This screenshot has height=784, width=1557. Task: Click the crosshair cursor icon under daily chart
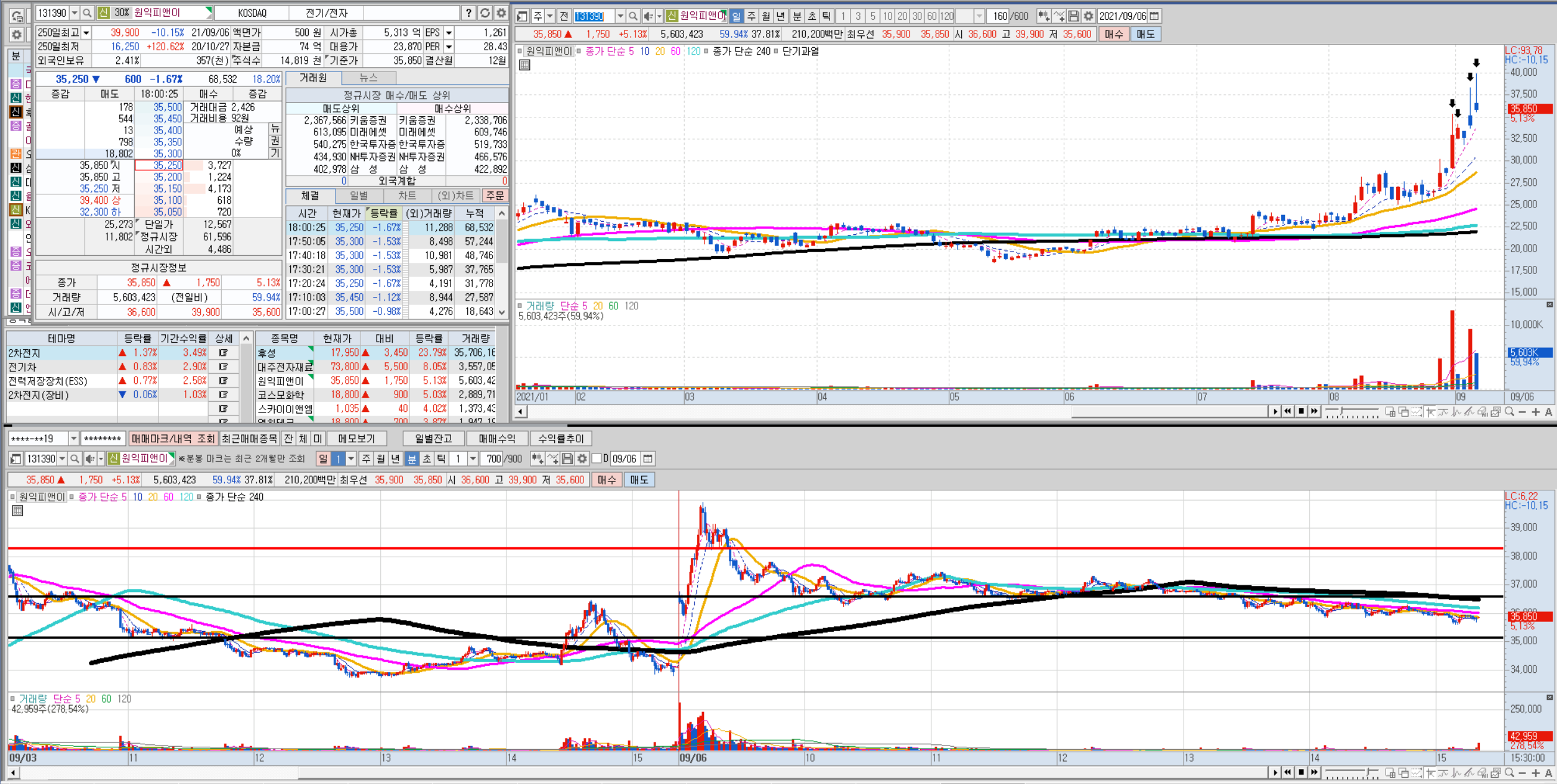1430,412
